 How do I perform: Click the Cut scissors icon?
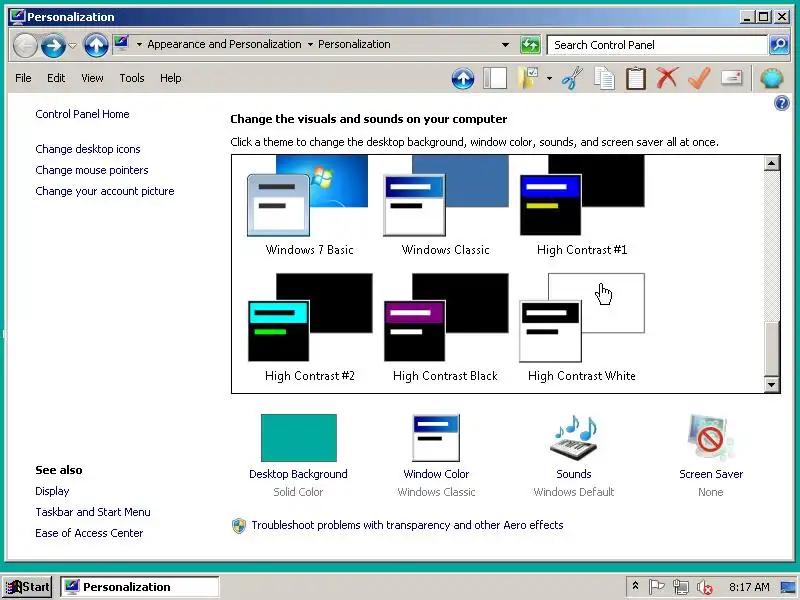572,79
